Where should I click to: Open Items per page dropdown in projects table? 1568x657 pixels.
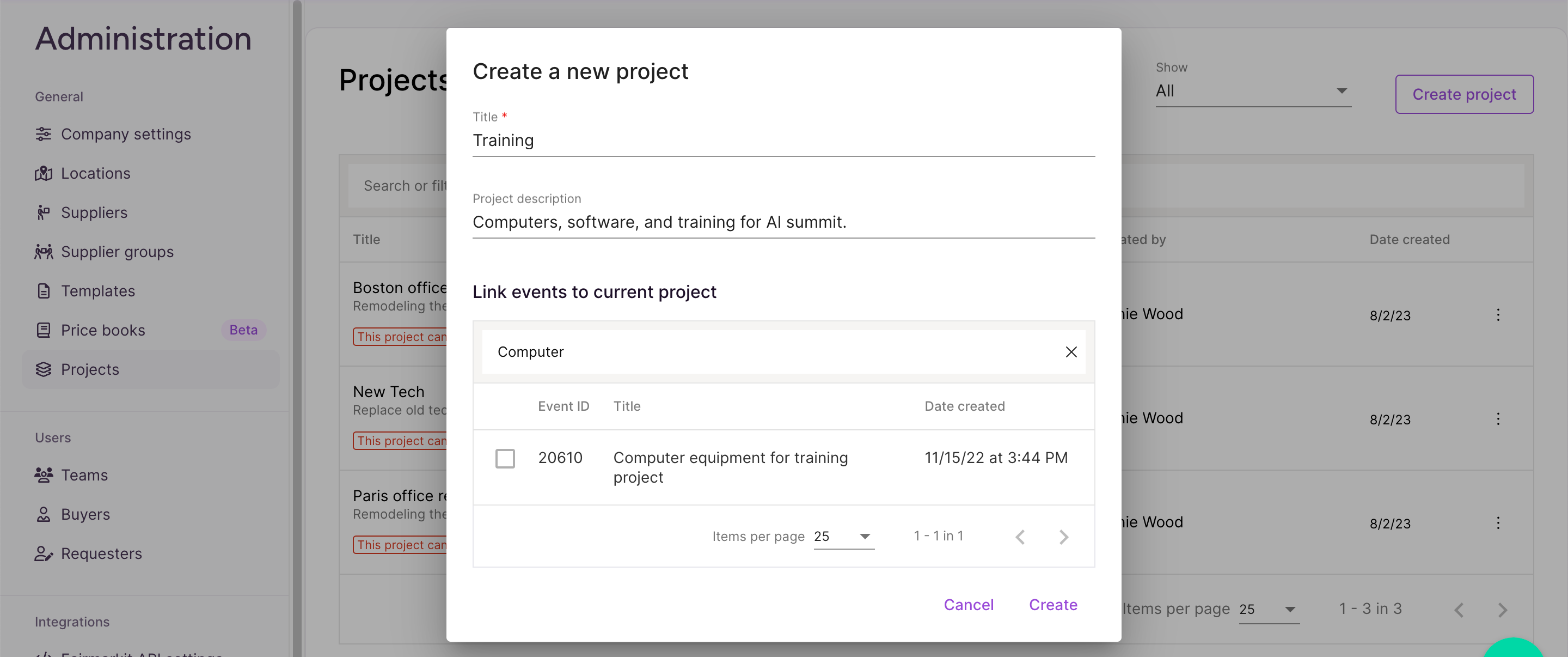pyautogui.click(x=1269, y=610)
